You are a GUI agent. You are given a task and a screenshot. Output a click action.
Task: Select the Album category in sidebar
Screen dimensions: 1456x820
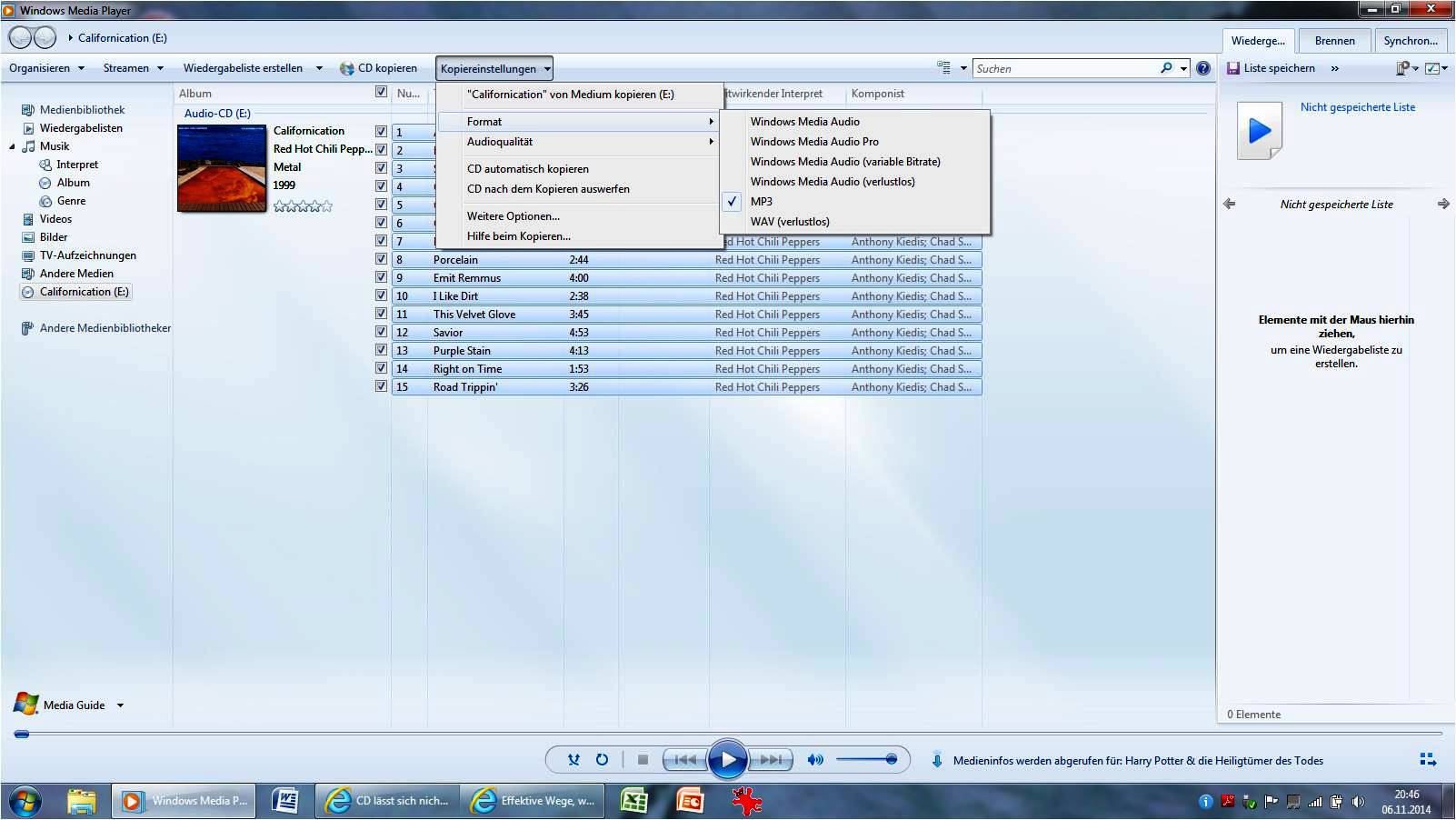point(65,183)
